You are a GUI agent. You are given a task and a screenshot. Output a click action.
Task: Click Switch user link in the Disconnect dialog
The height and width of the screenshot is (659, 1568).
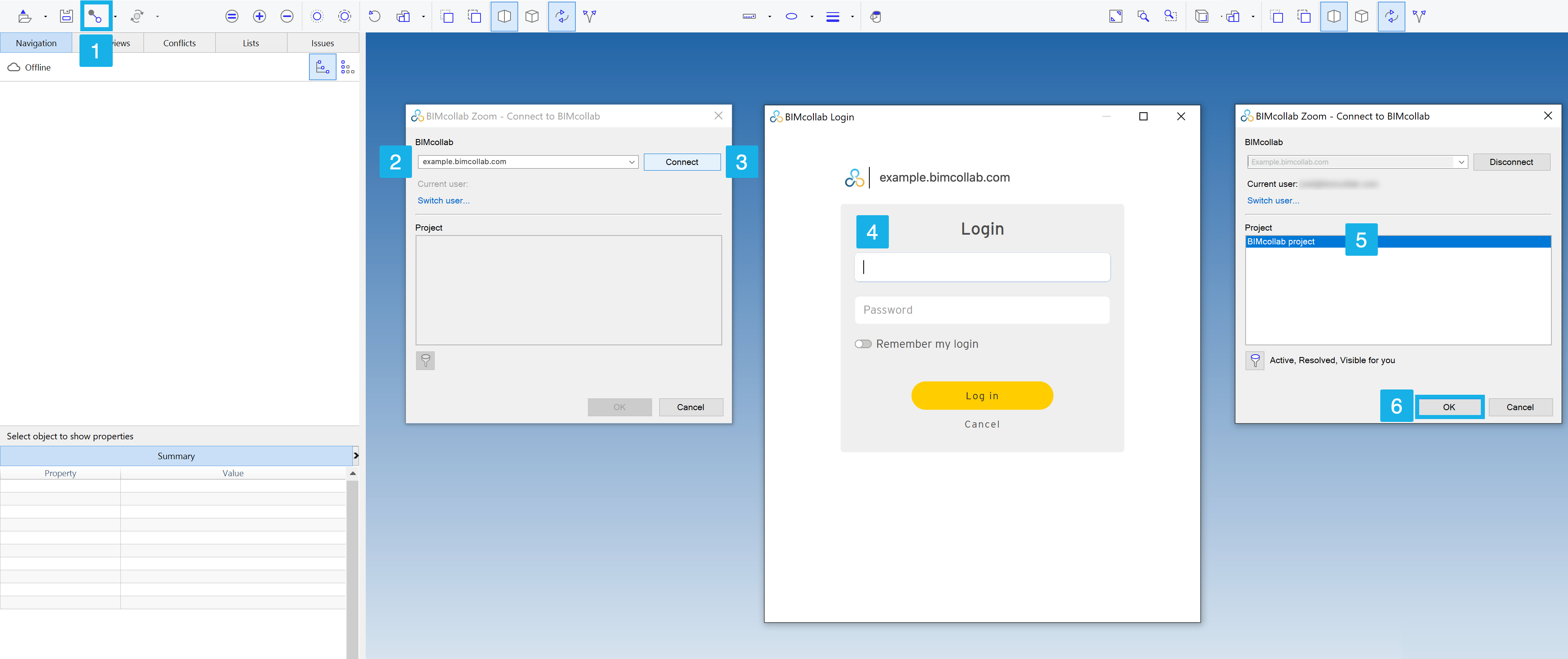pos(1273,200)
